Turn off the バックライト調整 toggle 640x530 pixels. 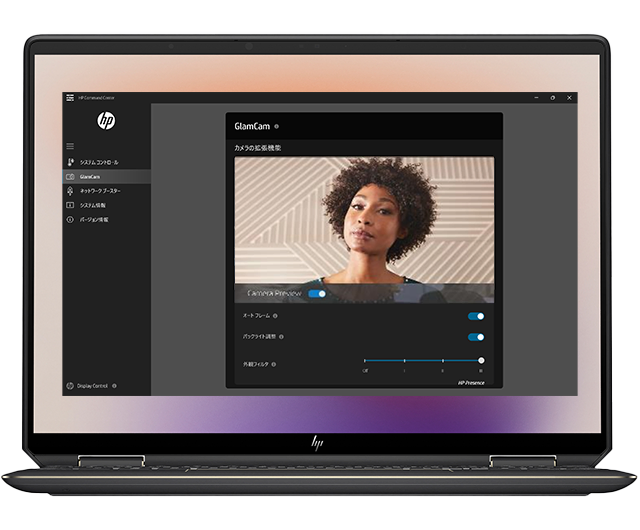[476, 337]
